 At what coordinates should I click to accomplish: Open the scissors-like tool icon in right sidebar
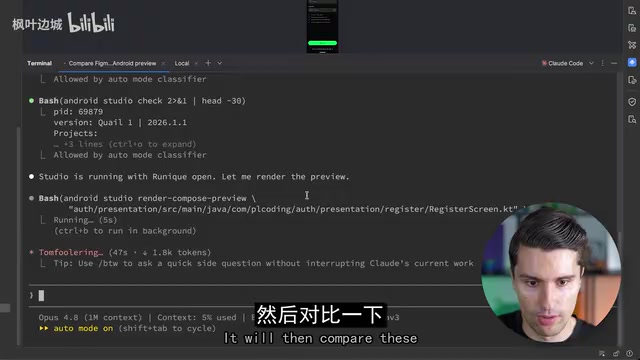click(632, 45)
